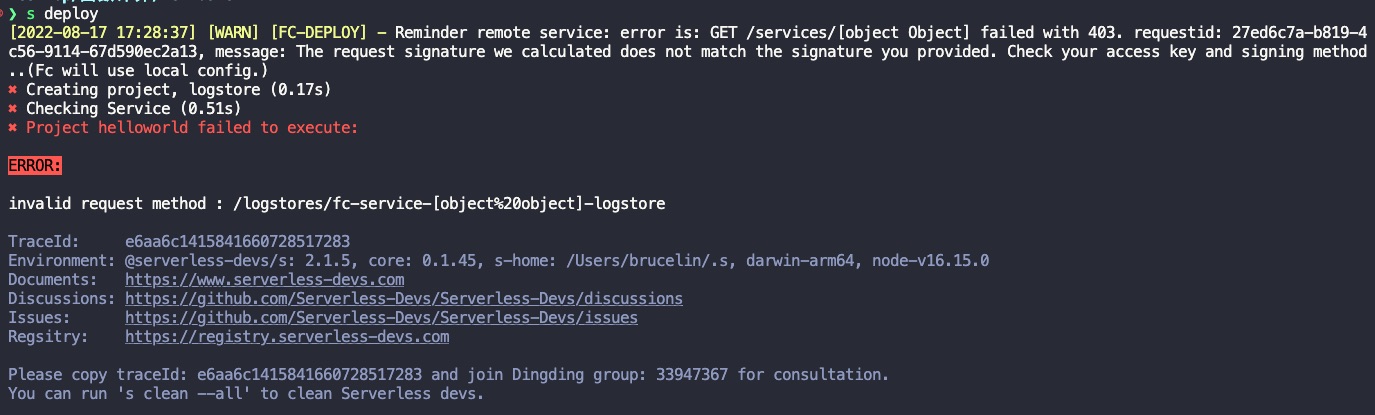Click the cross icon before Creating project
The image size is (1375, 415).
[13, 90]
